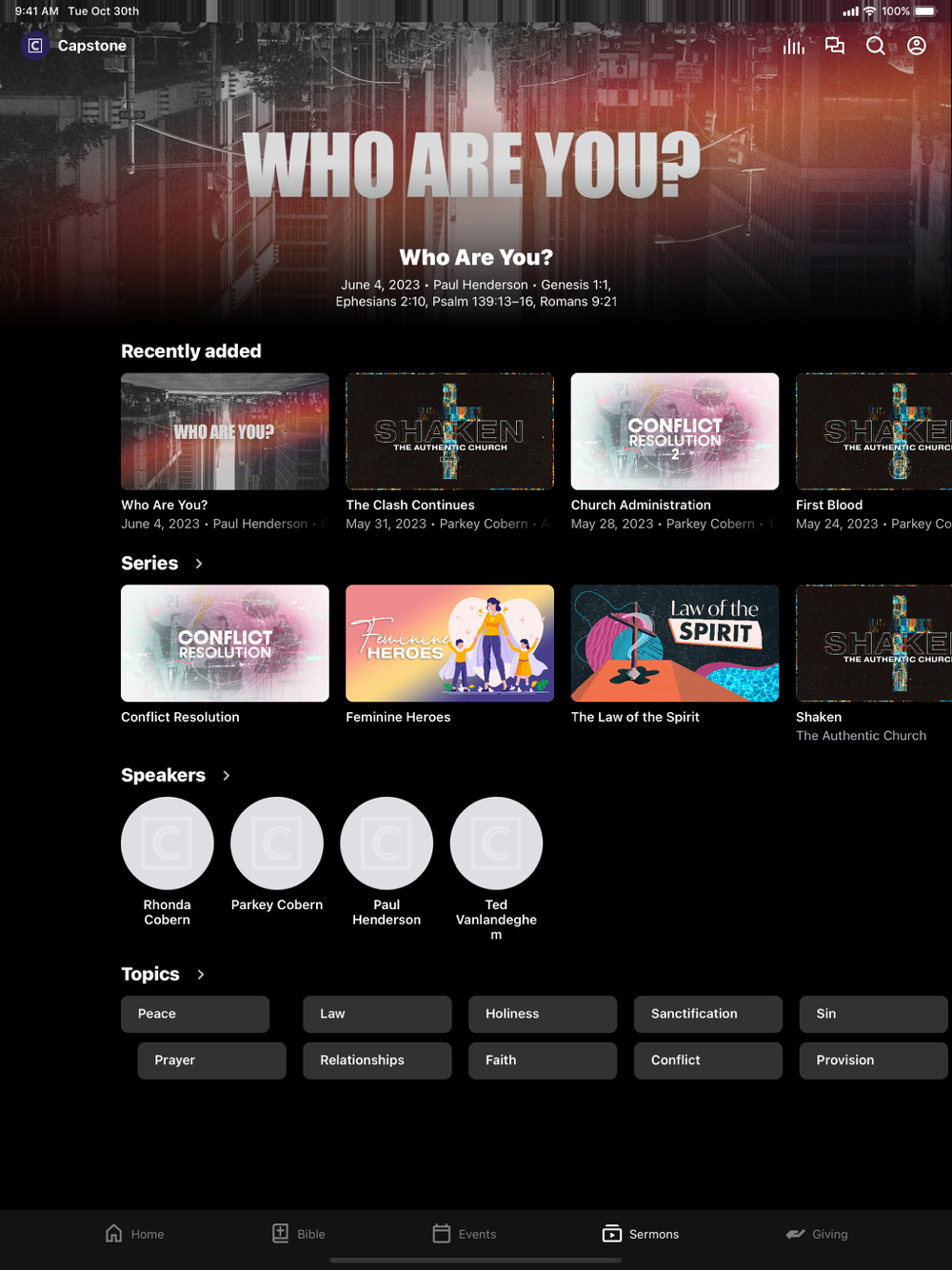Screen dimensions: 952x1270
Task: Tap the Topics heading
Action: pyautogui.click(x=150, y=975)
